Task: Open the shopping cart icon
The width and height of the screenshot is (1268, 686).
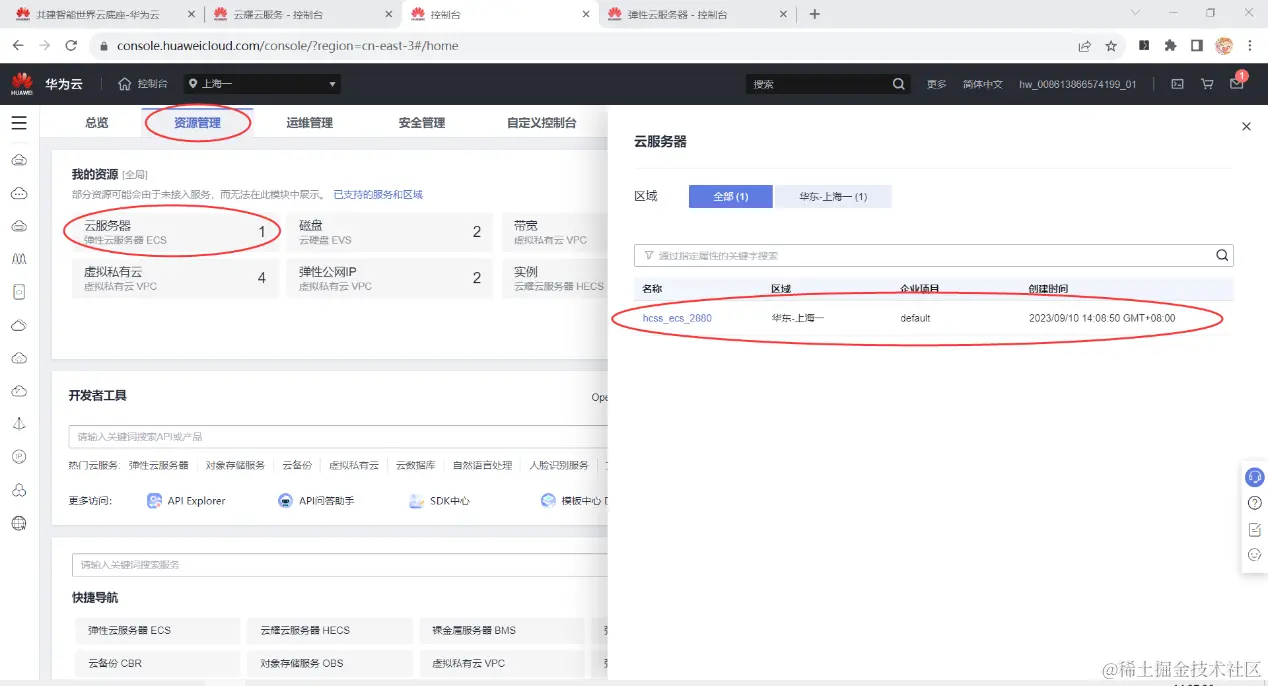Action: tap(1207, 84)
